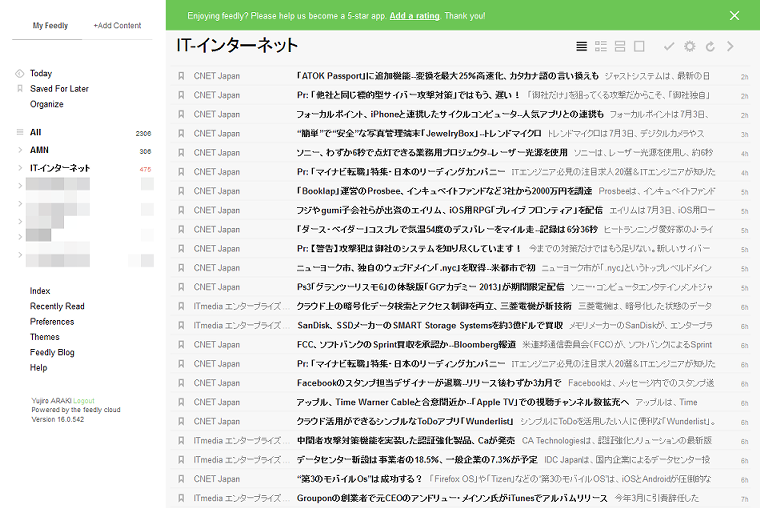760x508 pixels.
Task: Save ATOK Passport article for later
Action: click(x=181, y=76)
